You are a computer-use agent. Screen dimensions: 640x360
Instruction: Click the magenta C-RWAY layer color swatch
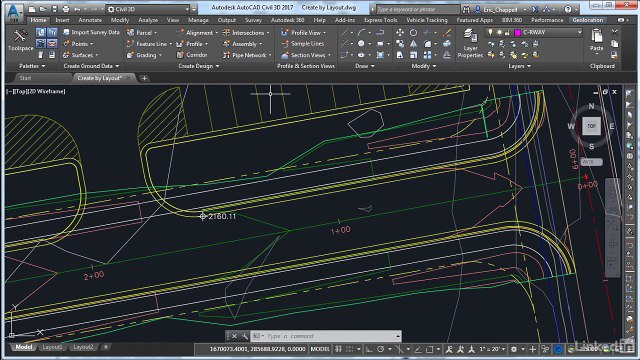[518, 32]
